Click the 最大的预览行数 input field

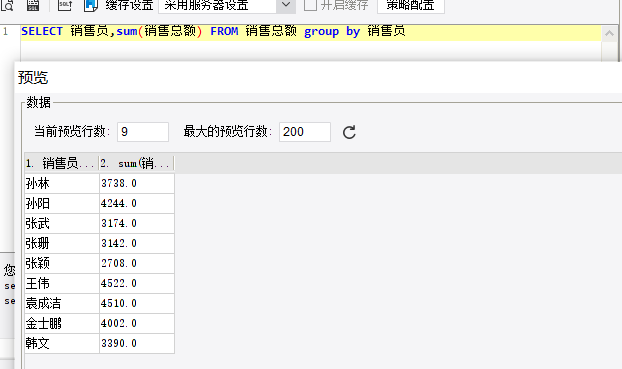coord(305,132)
